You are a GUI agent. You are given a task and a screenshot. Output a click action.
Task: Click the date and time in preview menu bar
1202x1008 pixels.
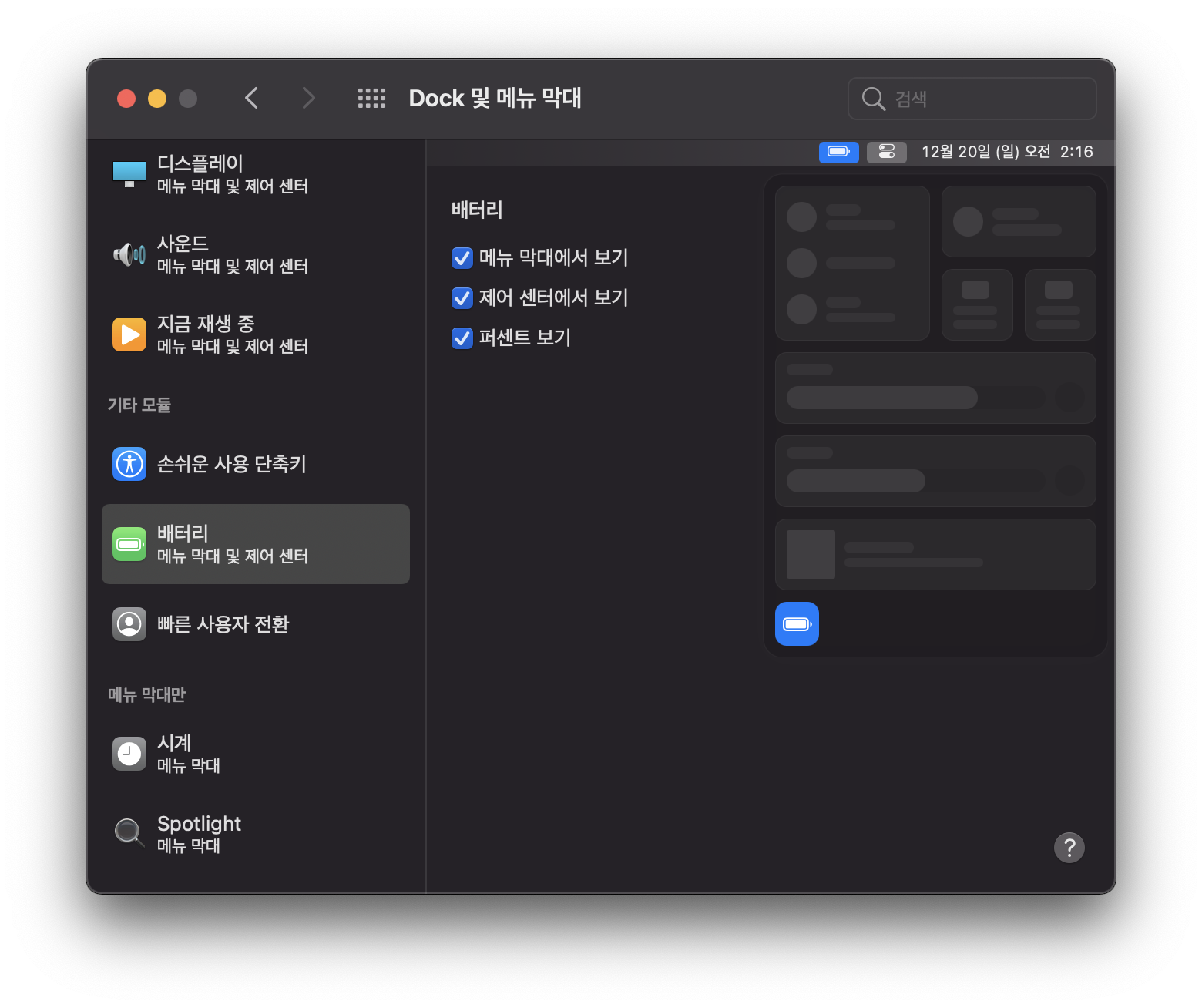[1007, 152]
